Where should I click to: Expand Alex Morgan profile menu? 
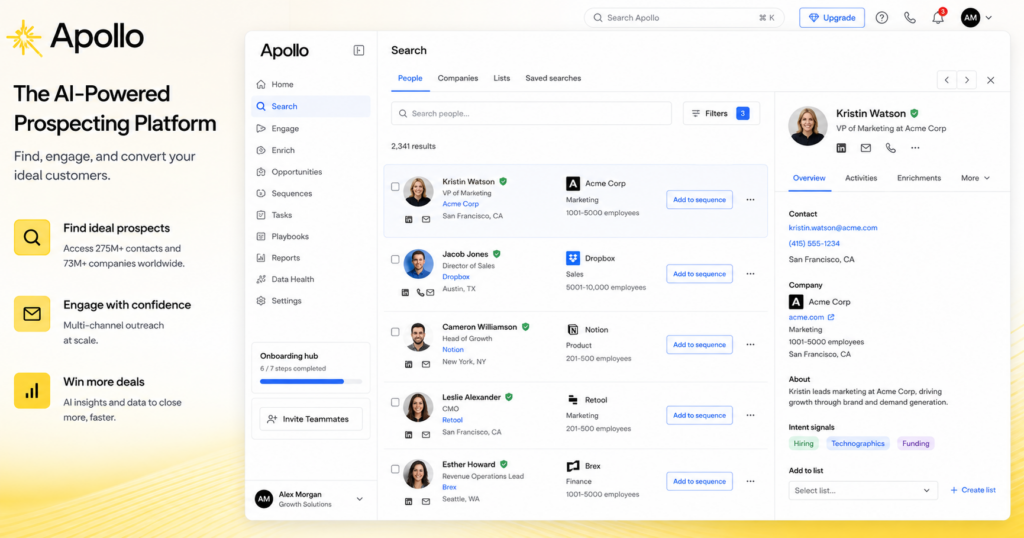(x=360, y=499)
